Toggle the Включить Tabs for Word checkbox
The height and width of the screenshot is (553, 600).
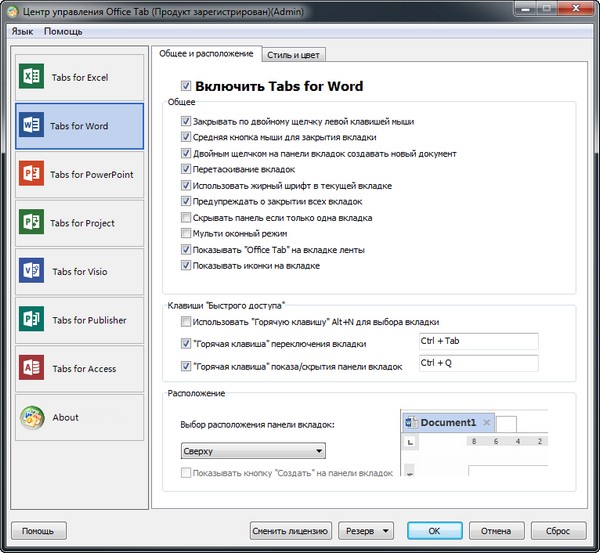186,86
